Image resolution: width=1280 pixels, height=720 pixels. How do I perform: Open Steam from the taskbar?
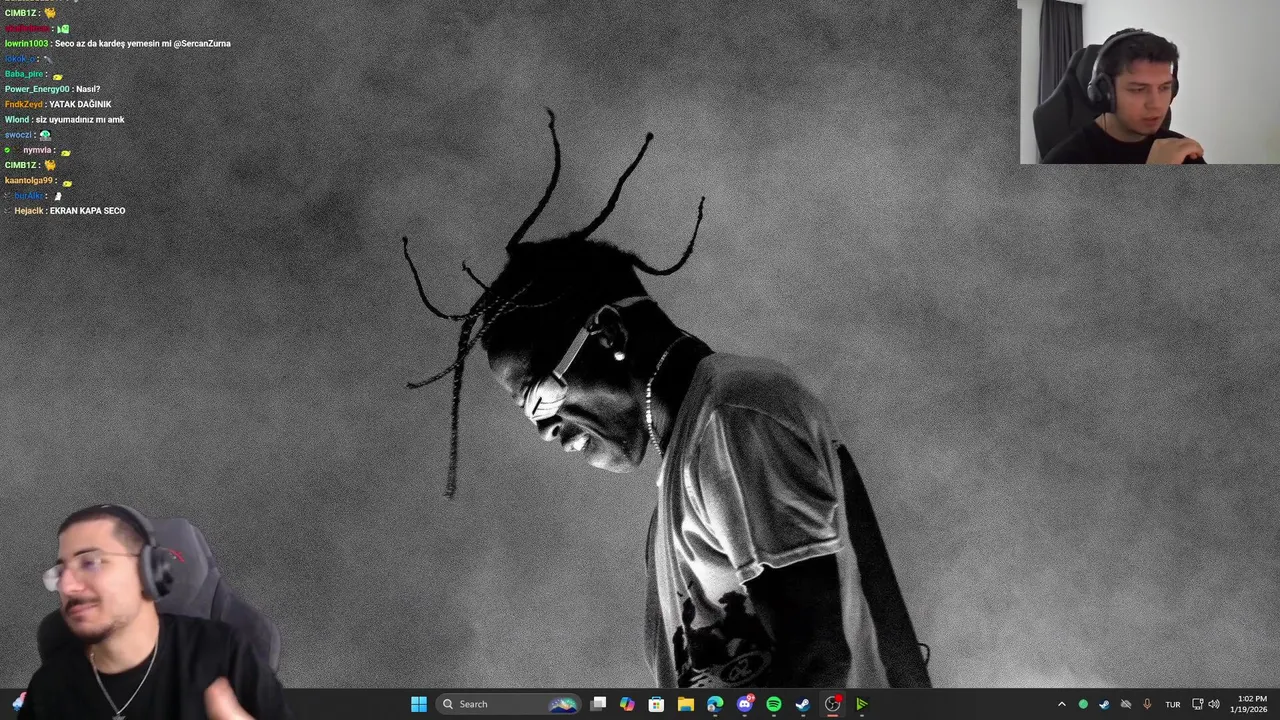[x=803, y=704]
